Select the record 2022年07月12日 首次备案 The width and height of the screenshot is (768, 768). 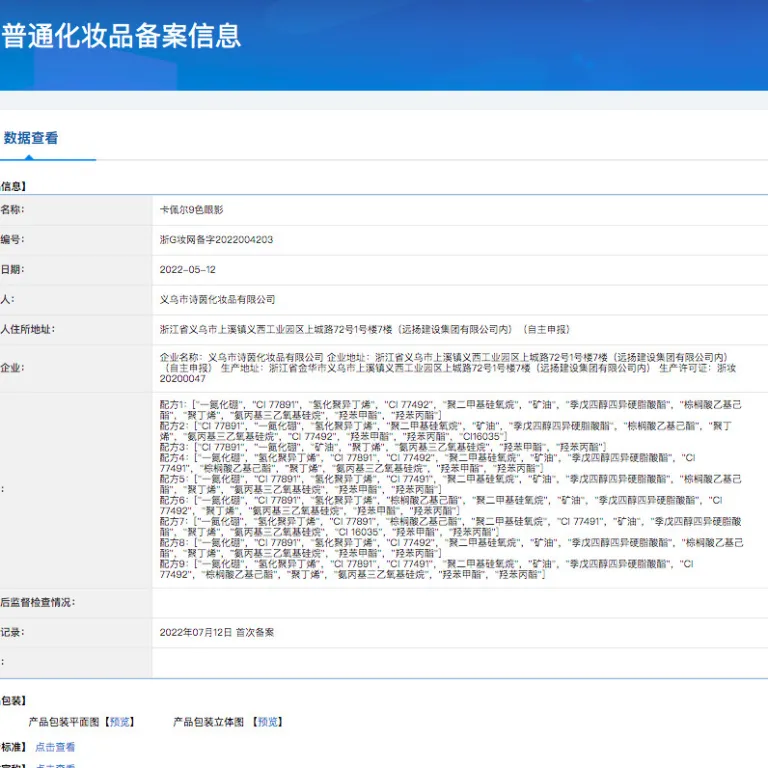coord(216,632)
